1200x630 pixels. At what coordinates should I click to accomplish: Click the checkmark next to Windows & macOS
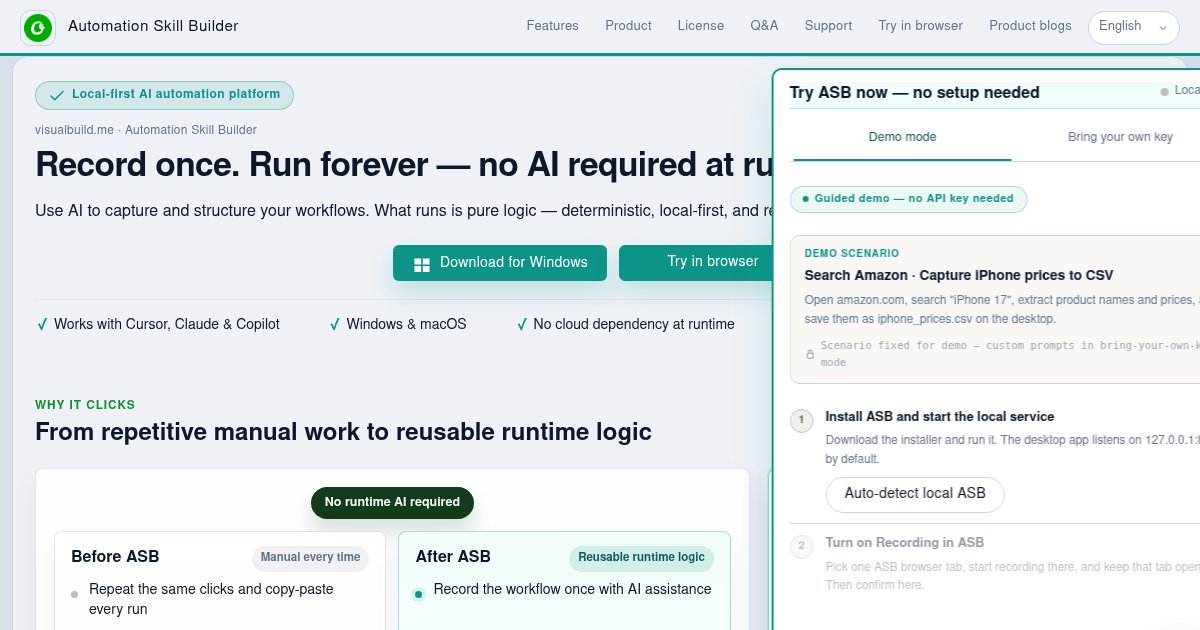335,325
